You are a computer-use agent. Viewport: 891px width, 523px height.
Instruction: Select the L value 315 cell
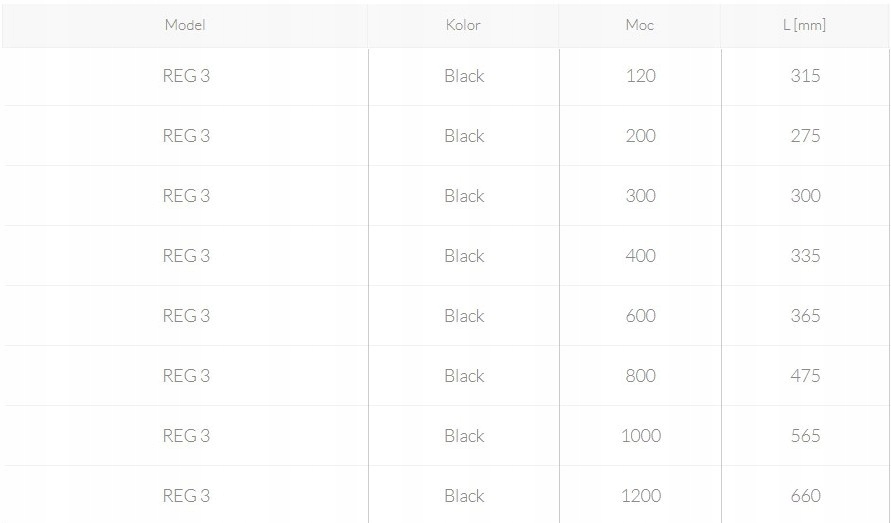(805, 76)
